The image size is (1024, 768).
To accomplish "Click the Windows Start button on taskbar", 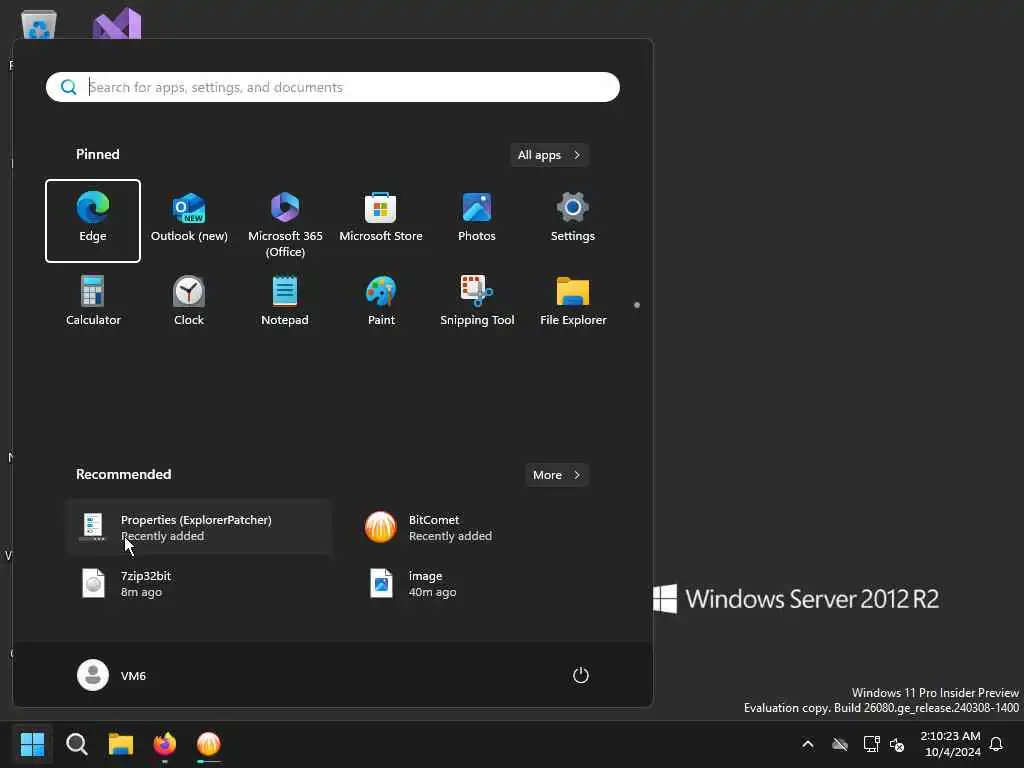I will (x=33, y=744).
